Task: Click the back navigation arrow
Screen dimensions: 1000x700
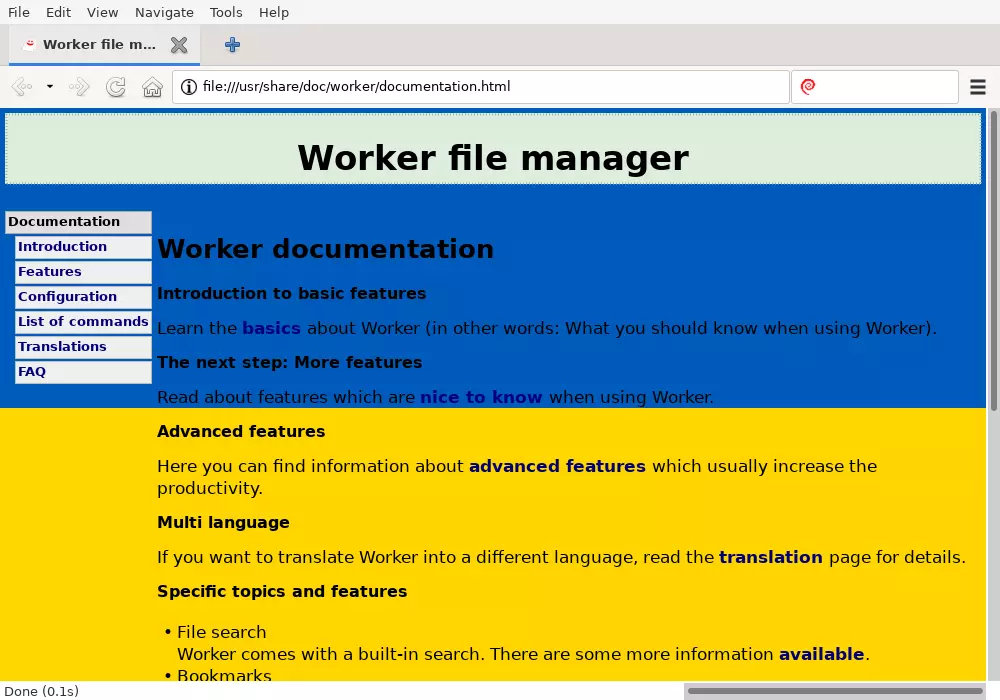Action: click(x=21, y=87)
